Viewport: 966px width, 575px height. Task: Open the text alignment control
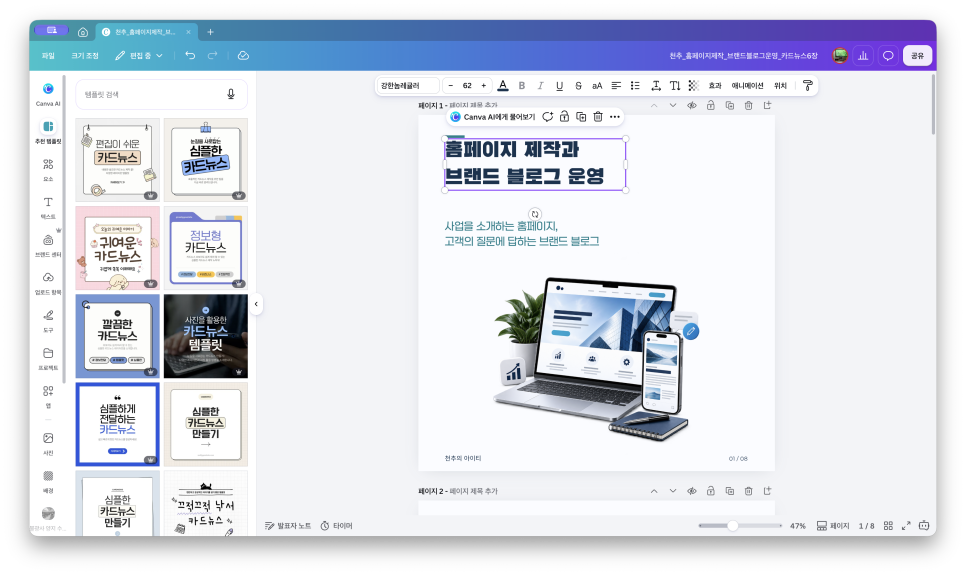tap(616, 86)
